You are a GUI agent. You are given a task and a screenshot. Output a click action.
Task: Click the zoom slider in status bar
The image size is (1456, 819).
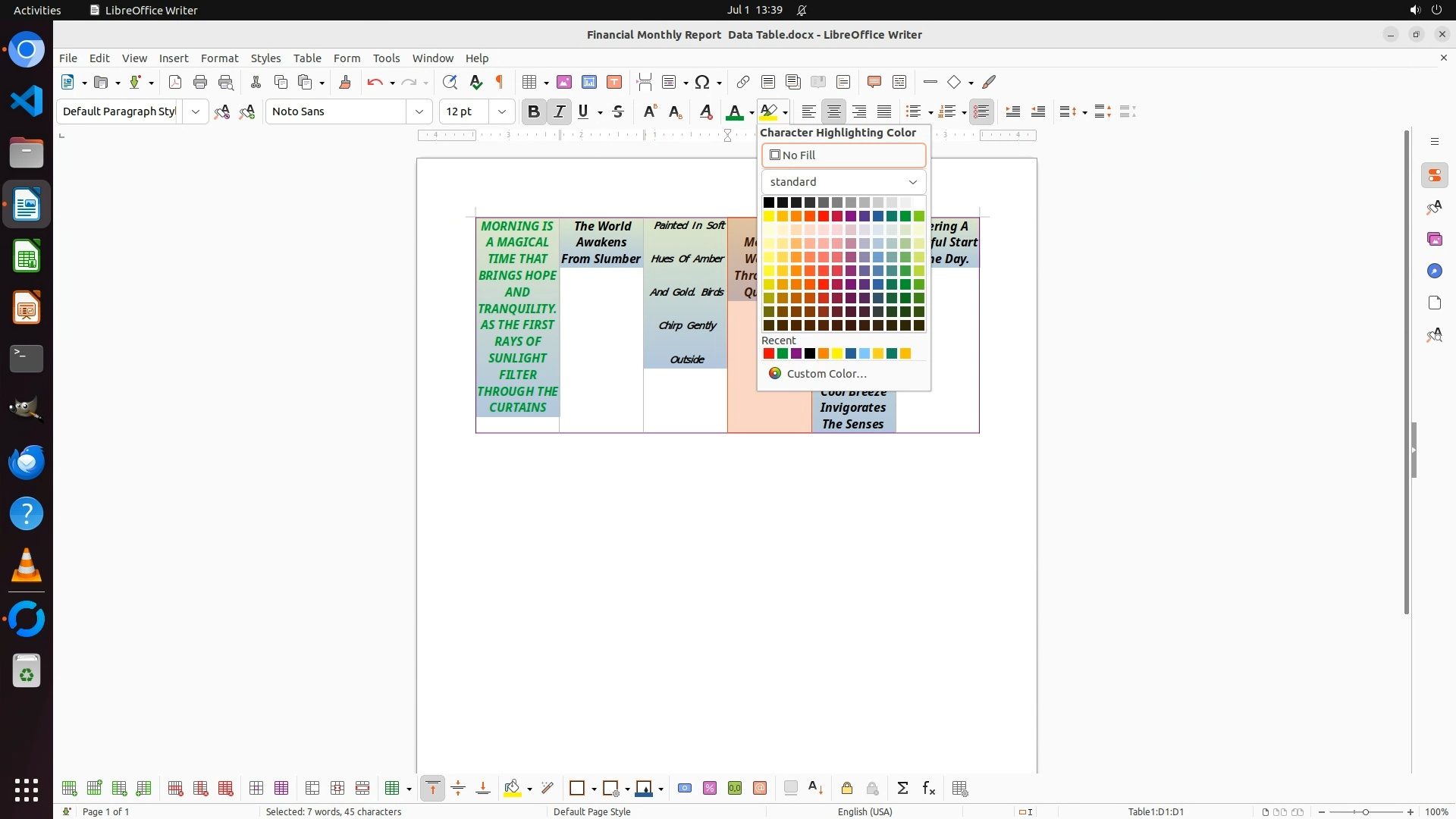click(1365, 811)
